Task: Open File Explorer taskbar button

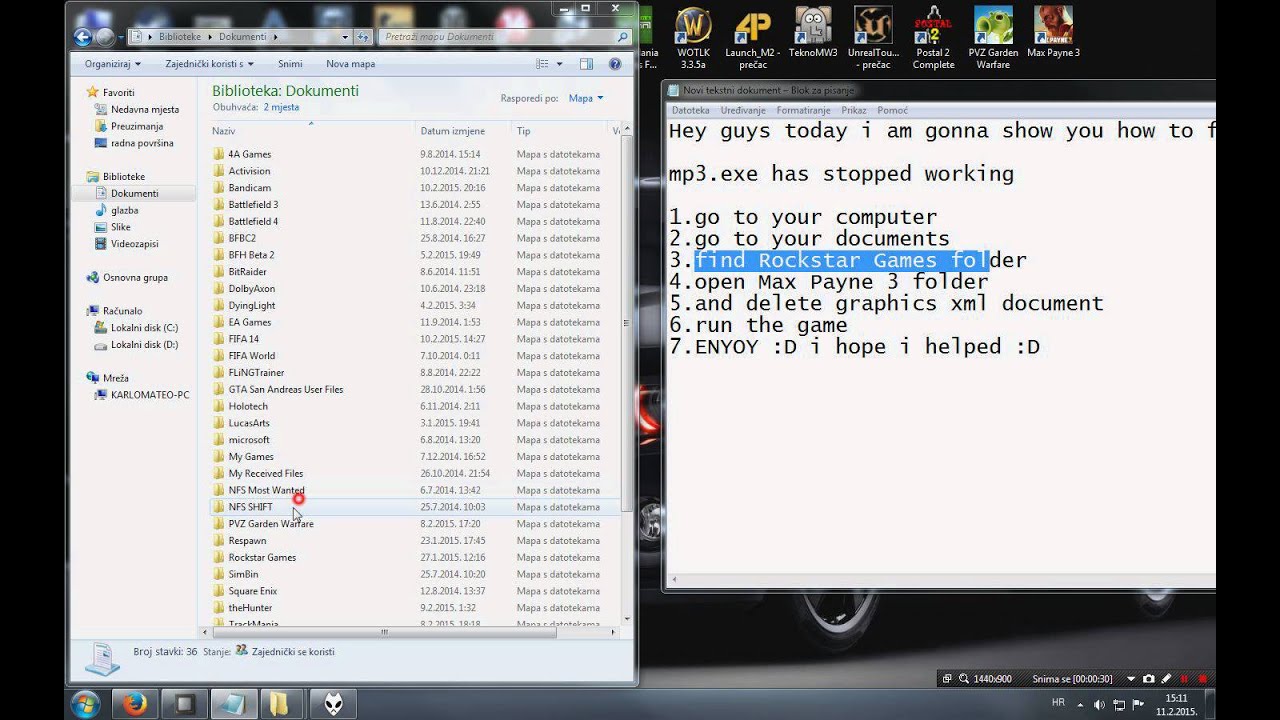Action: pyautogui.click(x=281, y=704)
